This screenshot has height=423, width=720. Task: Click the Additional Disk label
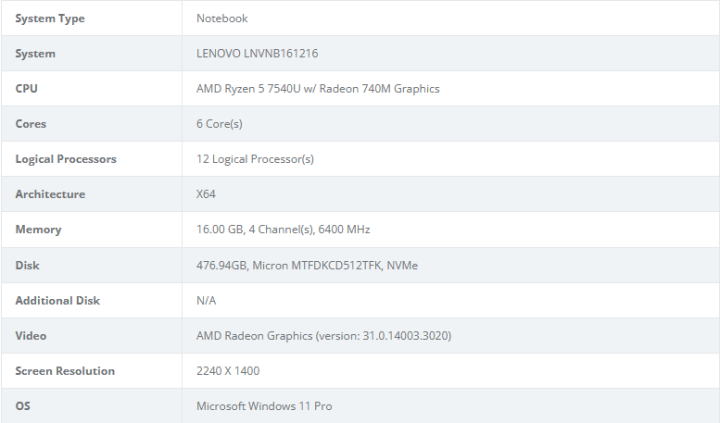pos(57,300)
